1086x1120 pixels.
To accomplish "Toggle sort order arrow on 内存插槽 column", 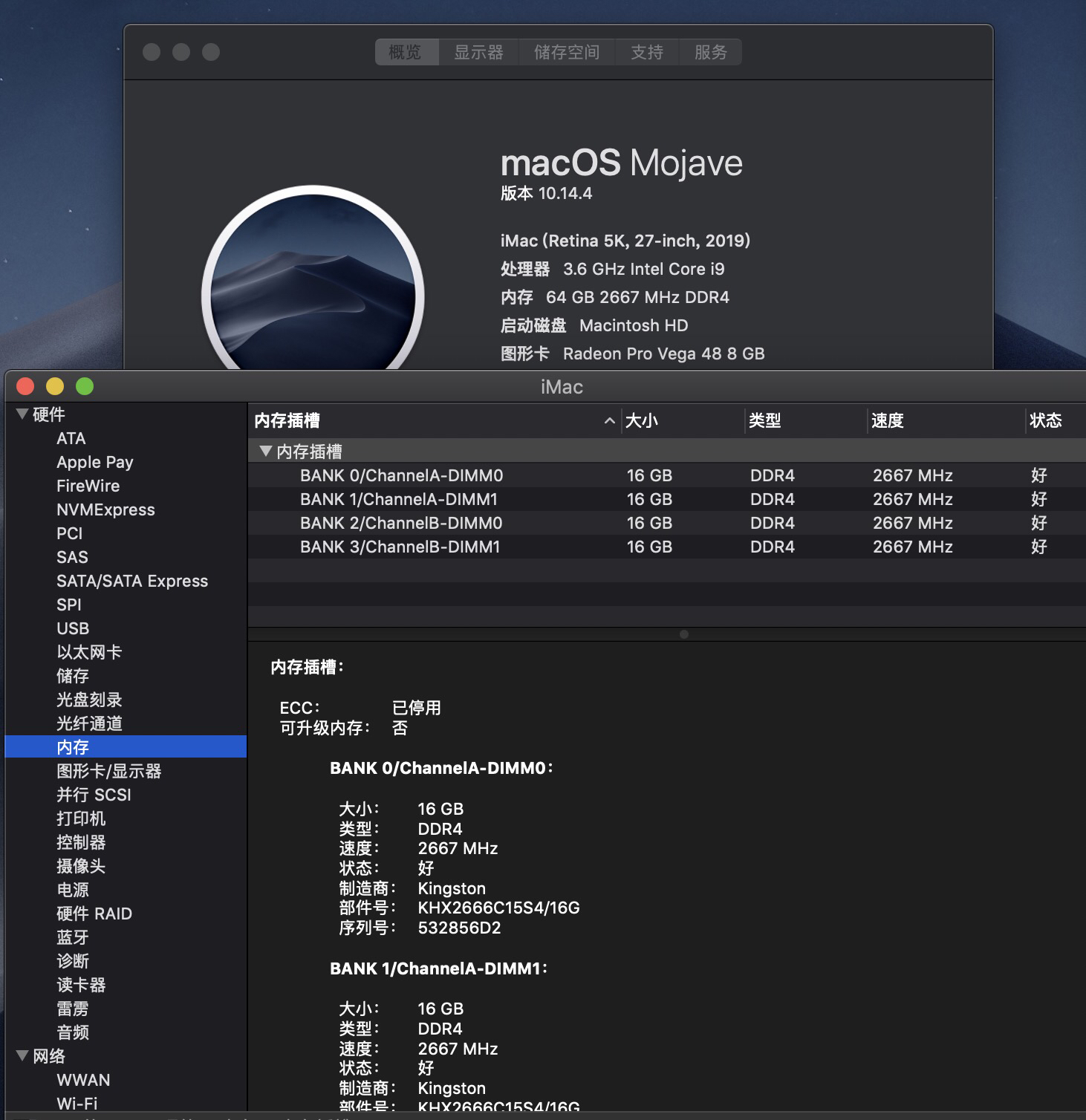I will (x=610, y=421).
